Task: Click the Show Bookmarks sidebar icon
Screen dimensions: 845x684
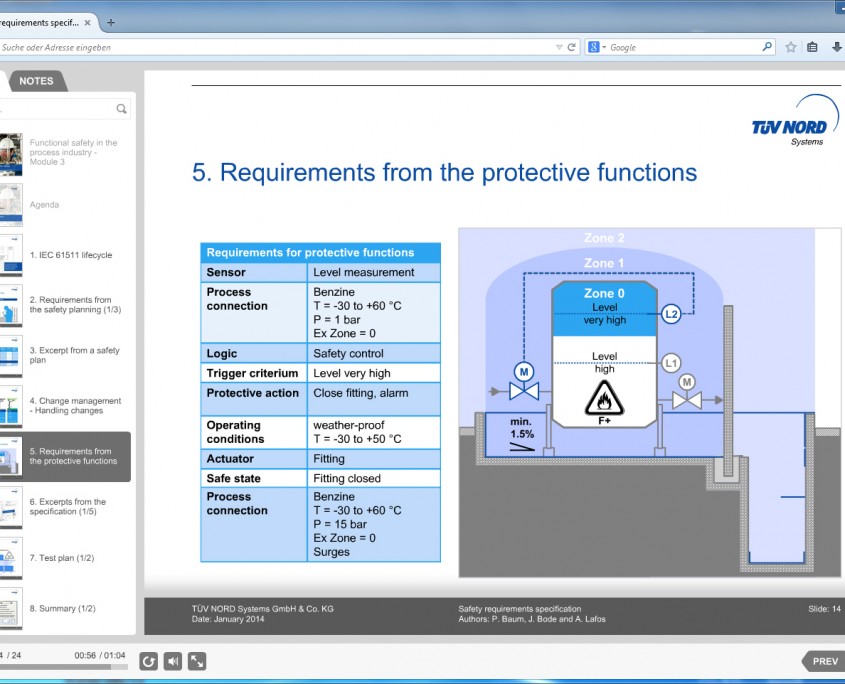Action: [811, 46]
